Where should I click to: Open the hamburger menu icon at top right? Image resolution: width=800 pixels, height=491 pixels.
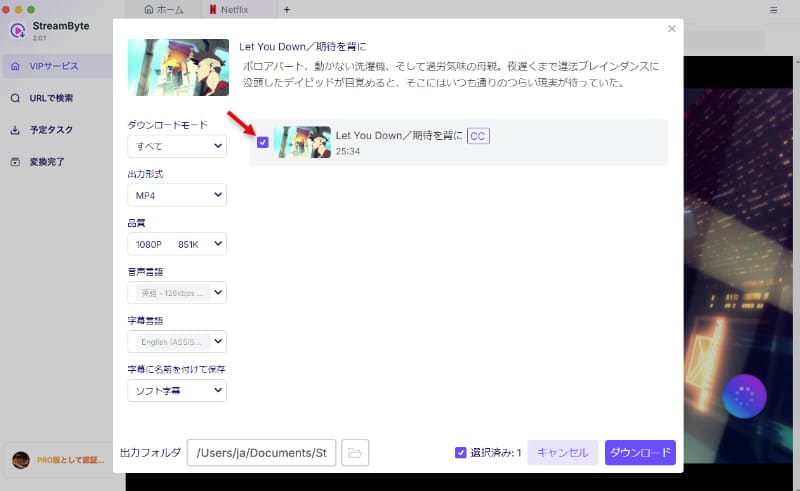(773, 10)
